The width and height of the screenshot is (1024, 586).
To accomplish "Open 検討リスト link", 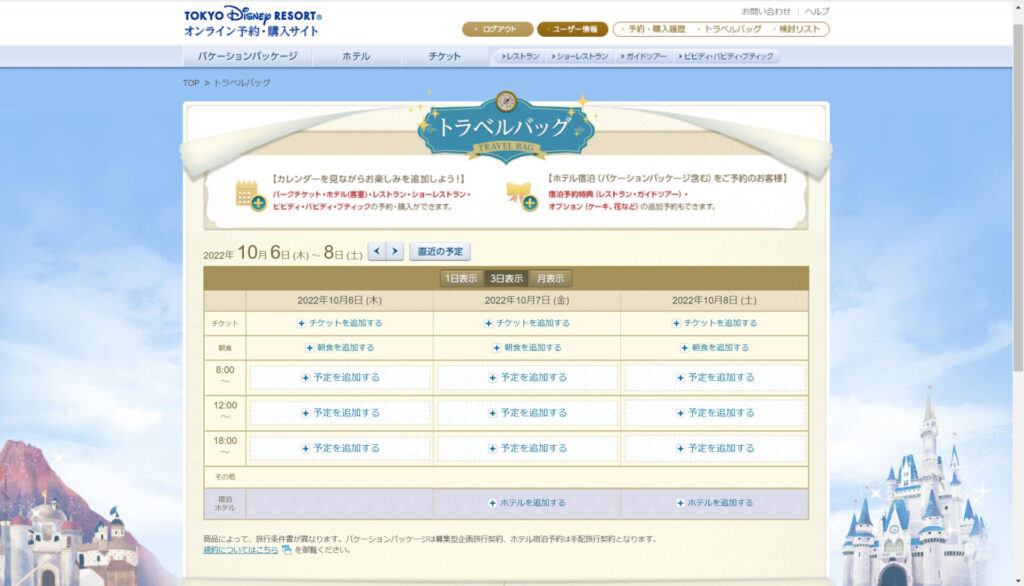I will pyautogui.click(x=798, y=29).
